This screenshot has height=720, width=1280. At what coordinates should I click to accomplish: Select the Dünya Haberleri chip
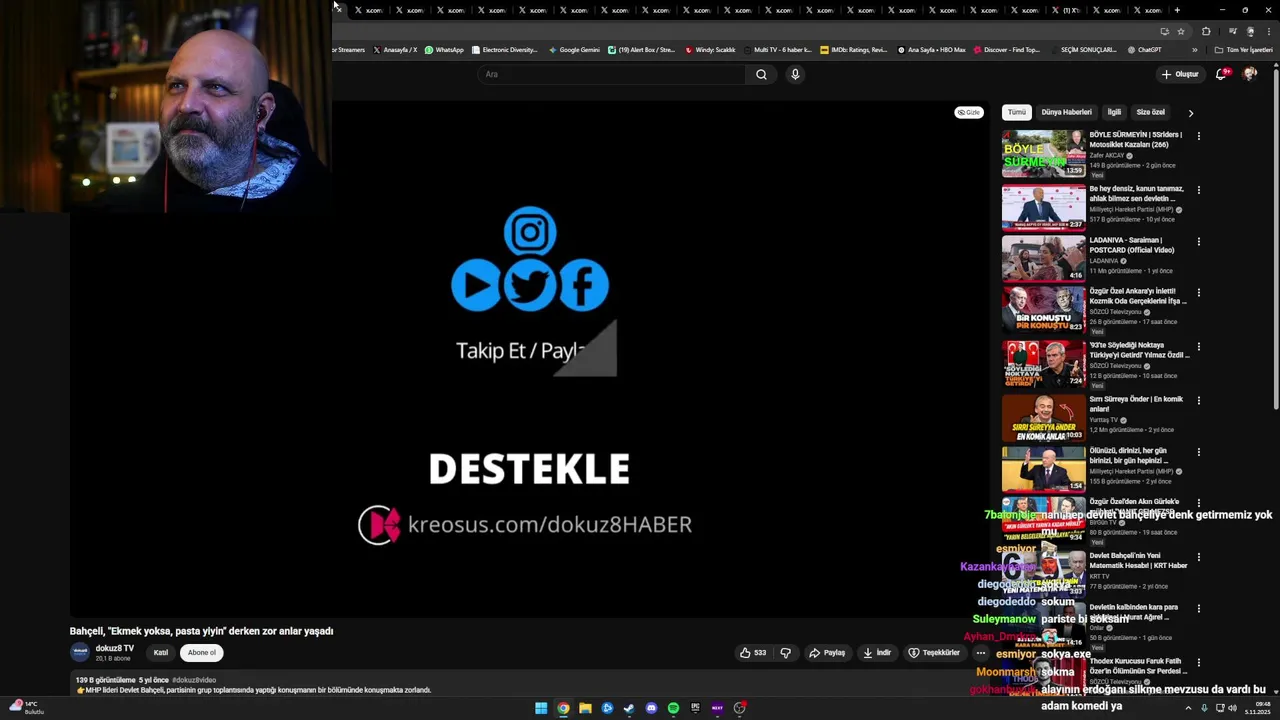coord(1066,112)
